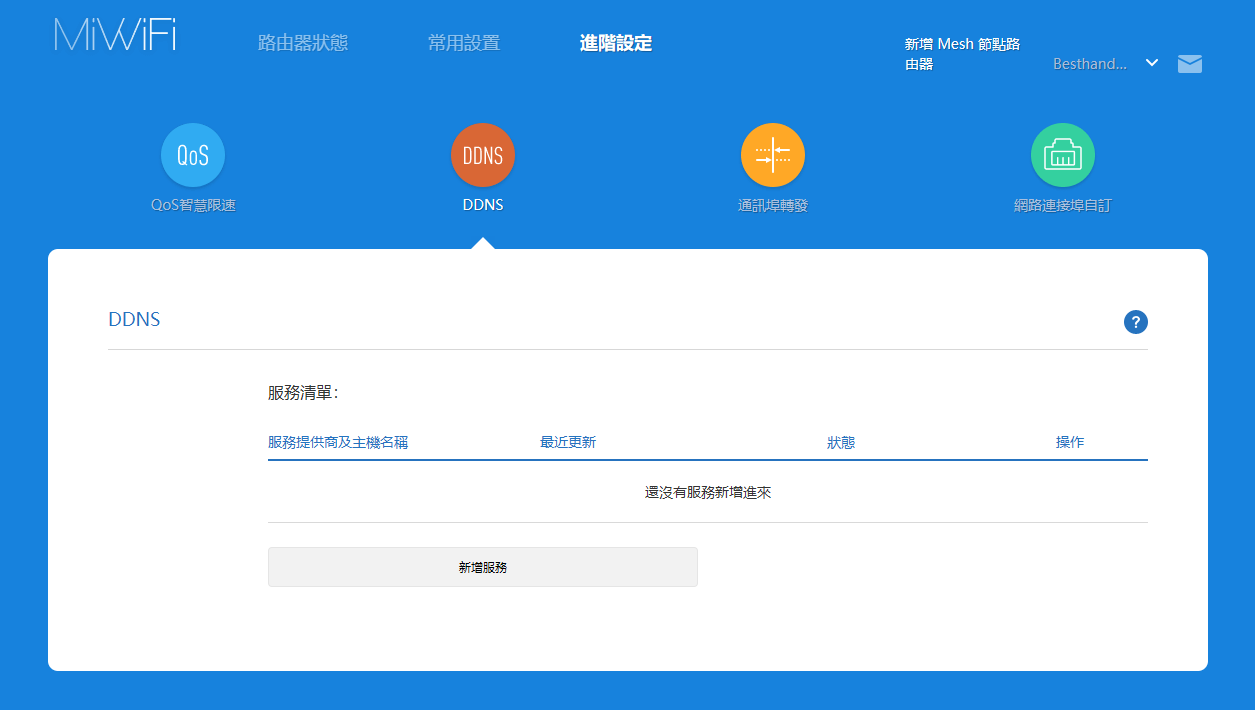
Task: Click the 新增 Mesh 節點路由器 link
Action: (x=962, y=54)
